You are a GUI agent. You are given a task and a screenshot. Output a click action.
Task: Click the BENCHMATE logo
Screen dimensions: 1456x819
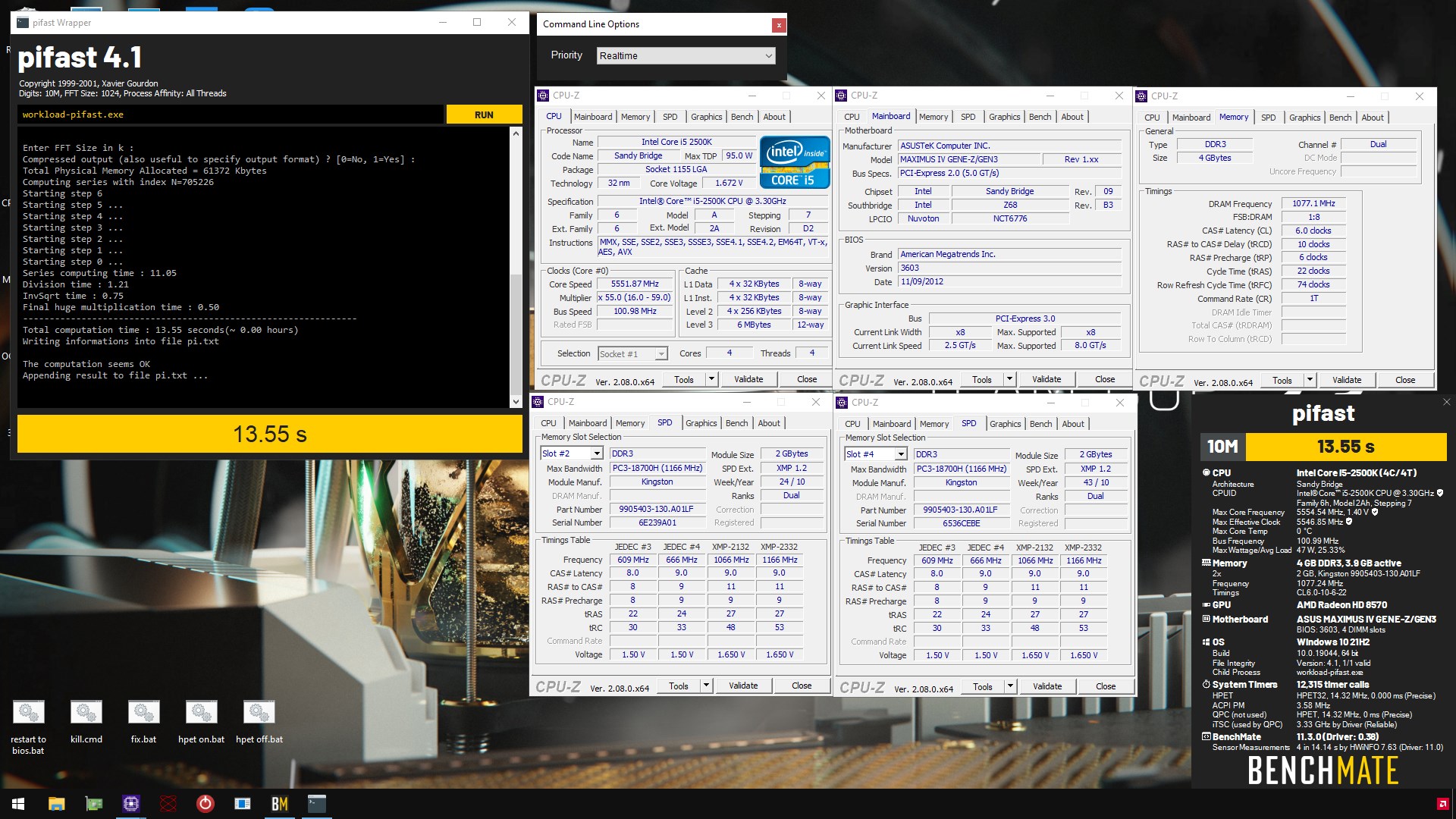coord(1323,771)
